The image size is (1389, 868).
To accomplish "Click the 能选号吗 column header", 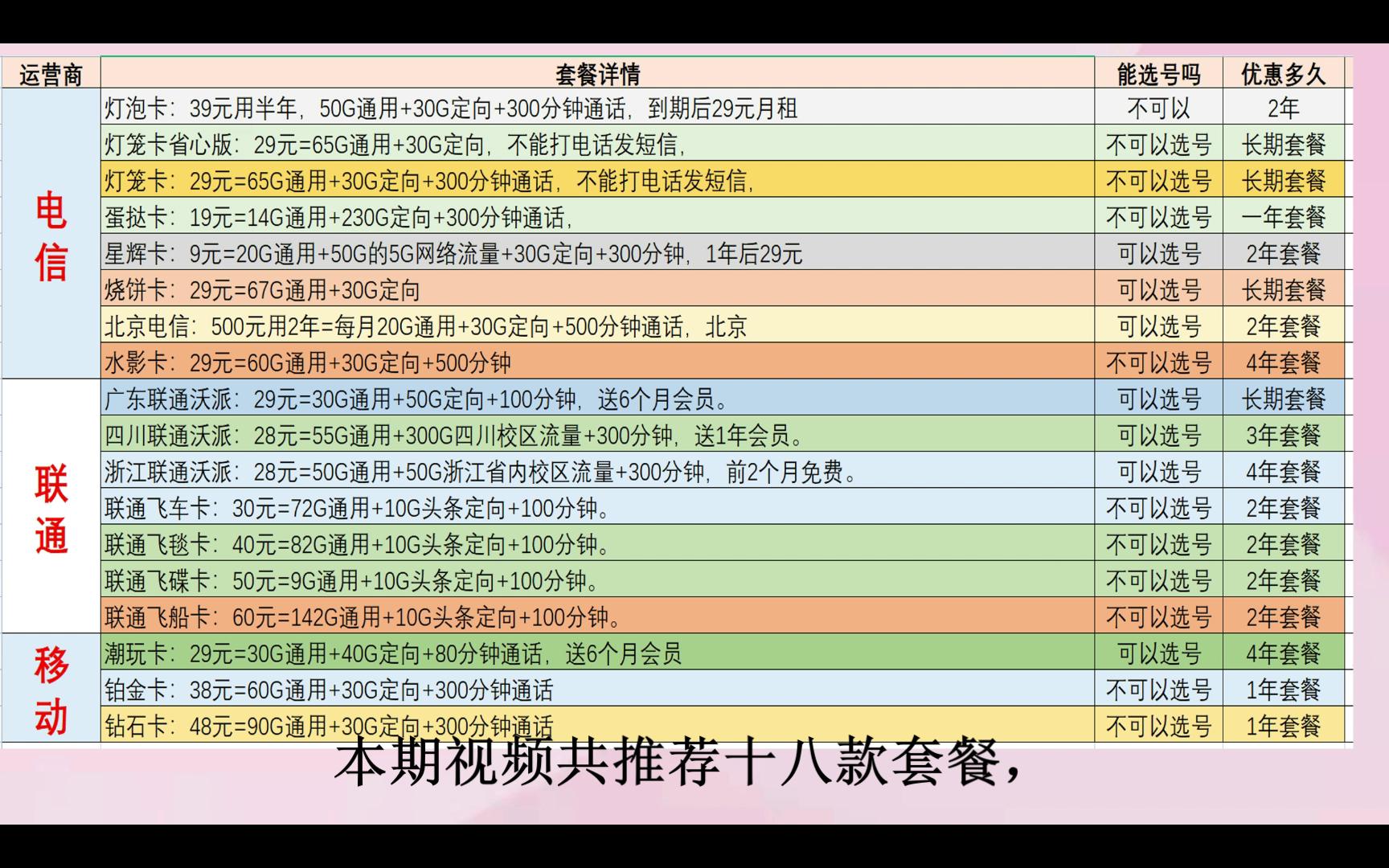I will pos(1158,74).
